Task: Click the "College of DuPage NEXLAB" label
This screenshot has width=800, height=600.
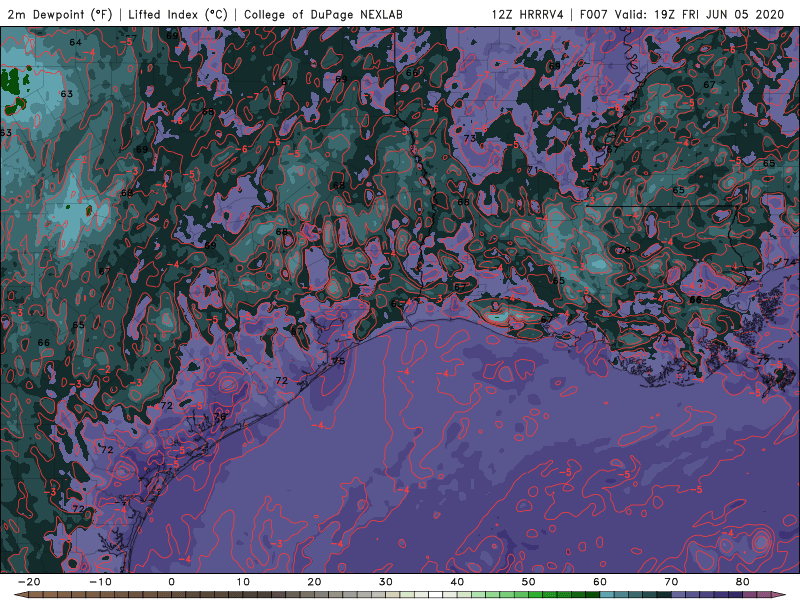Action: pos(323,14)
